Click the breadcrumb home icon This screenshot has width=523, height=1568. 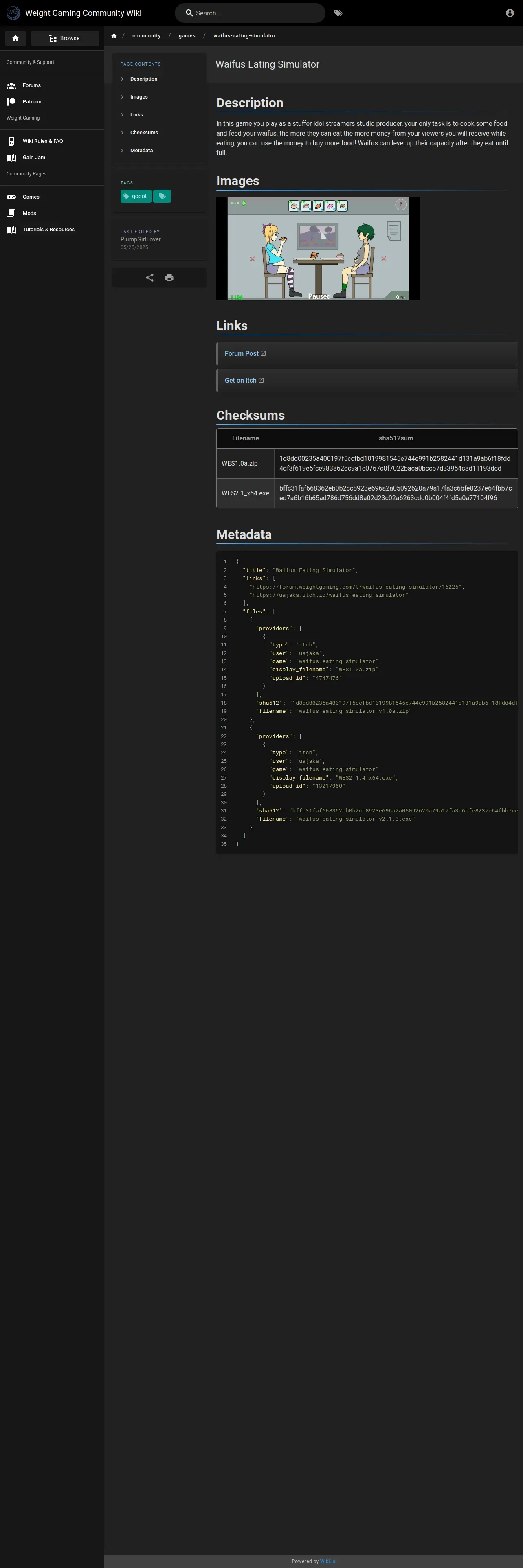114,36
